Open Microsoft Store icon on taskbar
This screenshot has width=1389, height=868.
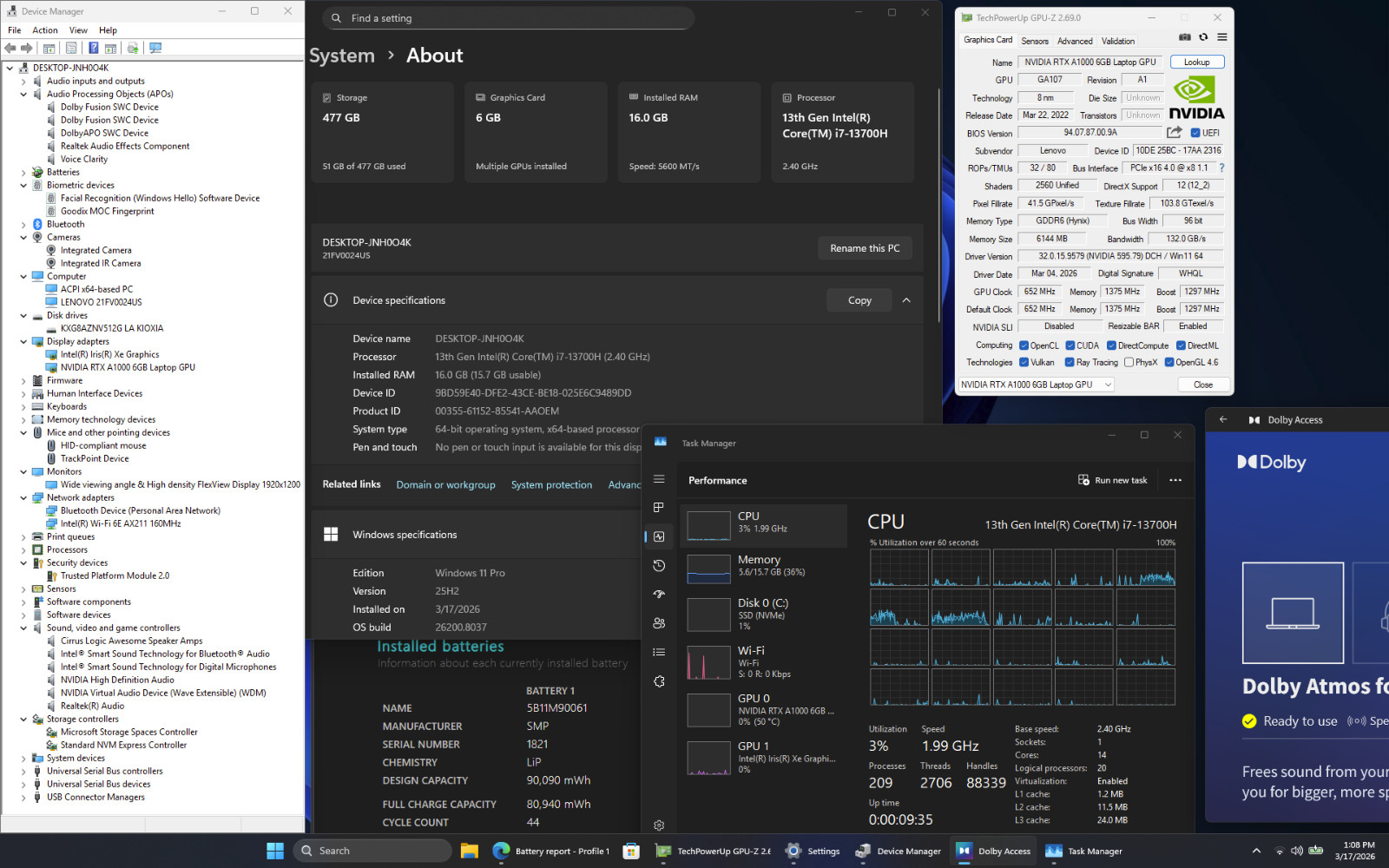[631, 851]
